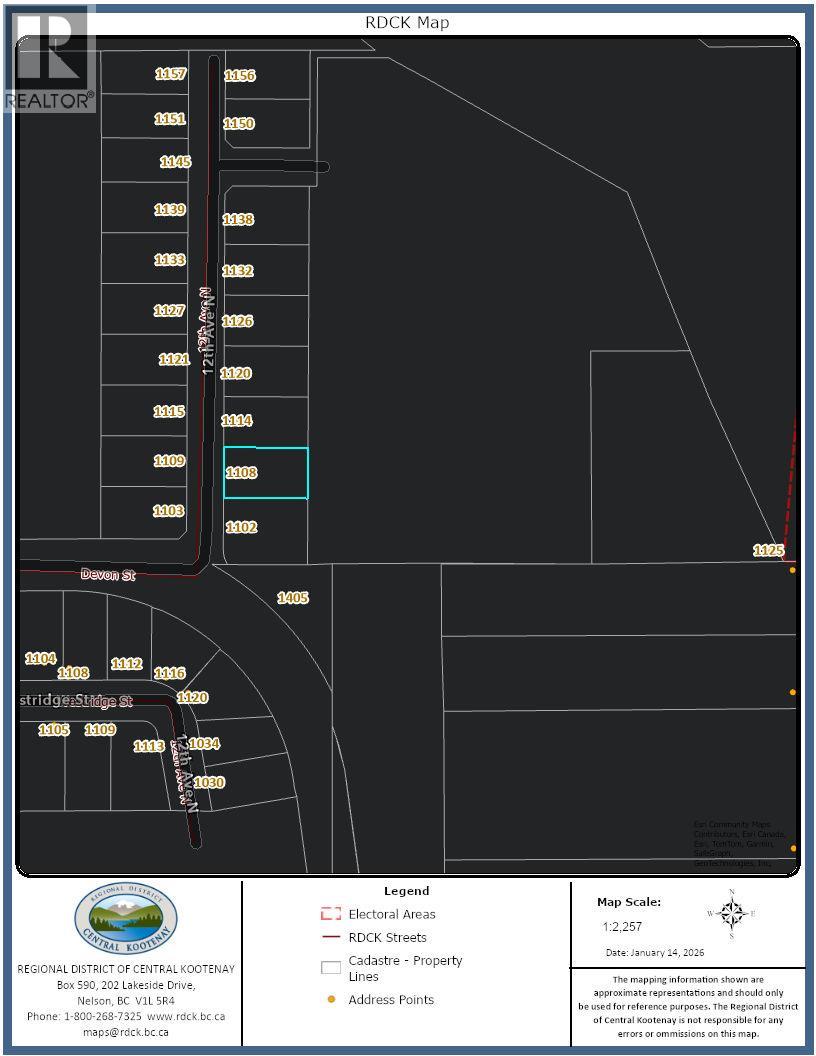Select parcel 1034 on the map
The height and width of the screenshot is (1056, 816).
coord(203,744)
